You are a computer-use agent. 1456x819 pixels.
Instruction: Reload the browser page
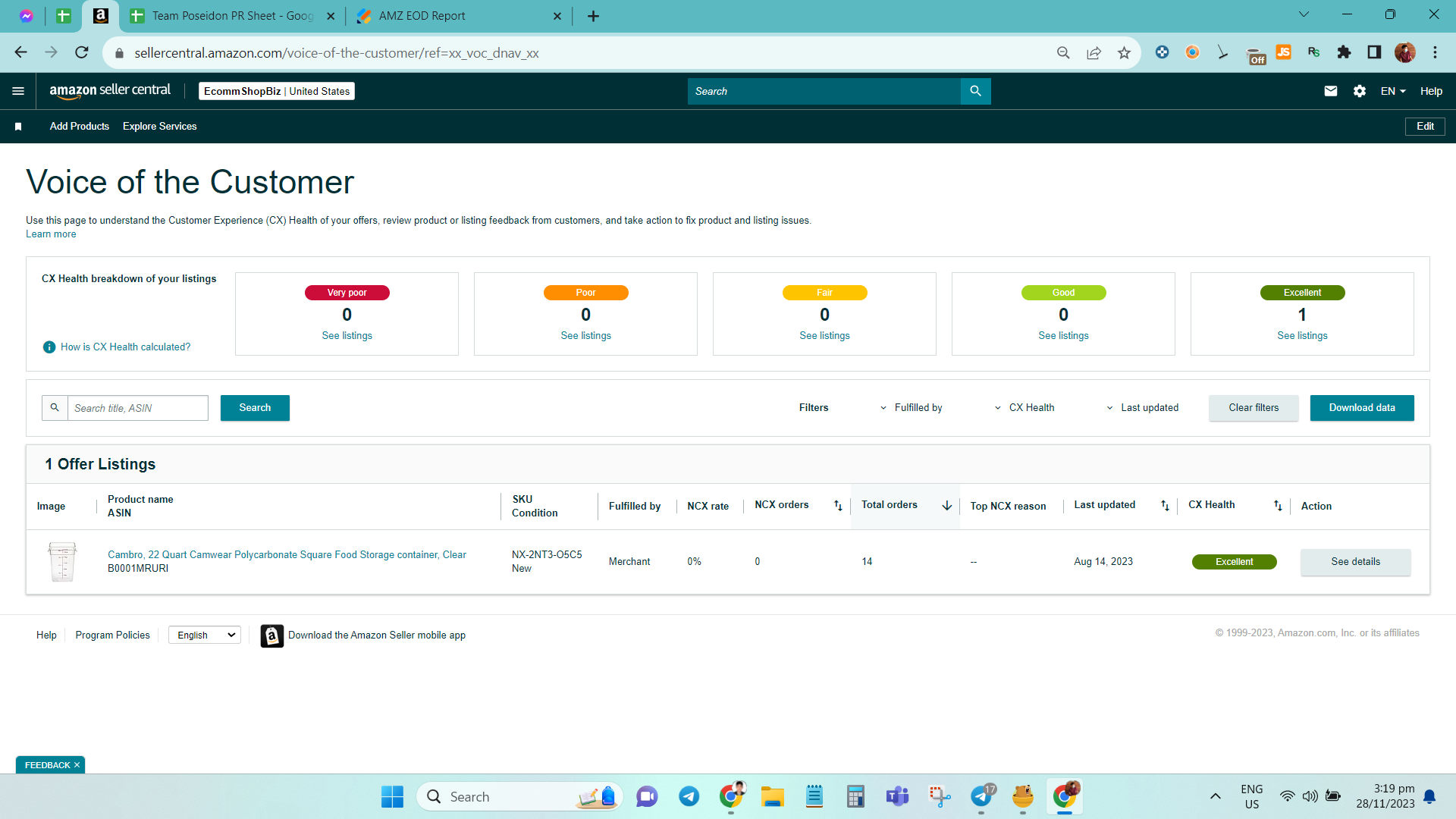tap(82, 52)
